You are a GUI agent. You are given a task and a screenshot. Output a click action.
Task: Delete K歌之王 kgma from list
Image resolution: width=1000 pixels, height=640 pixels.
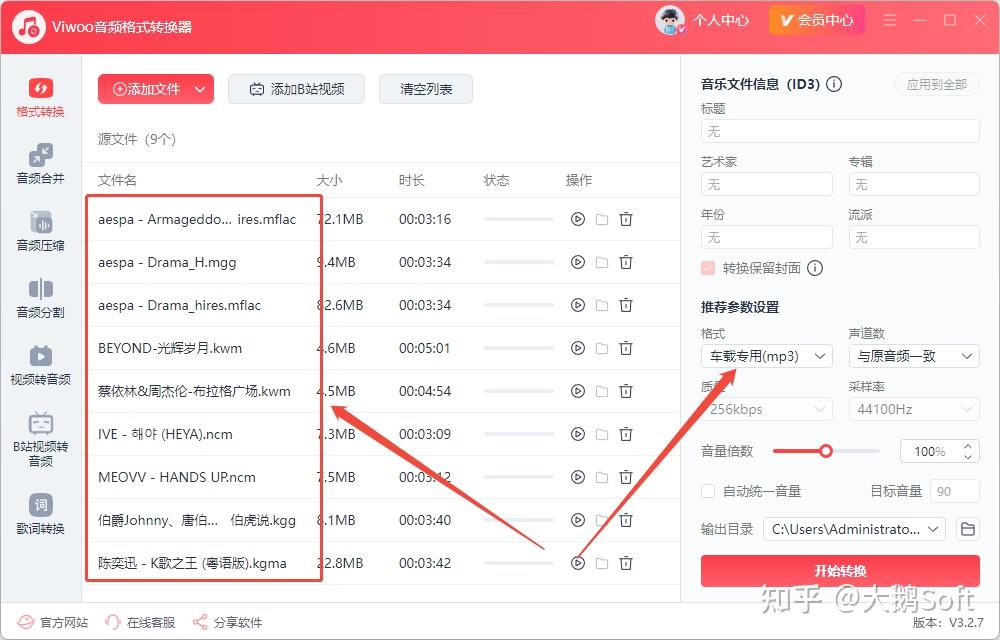626,564
